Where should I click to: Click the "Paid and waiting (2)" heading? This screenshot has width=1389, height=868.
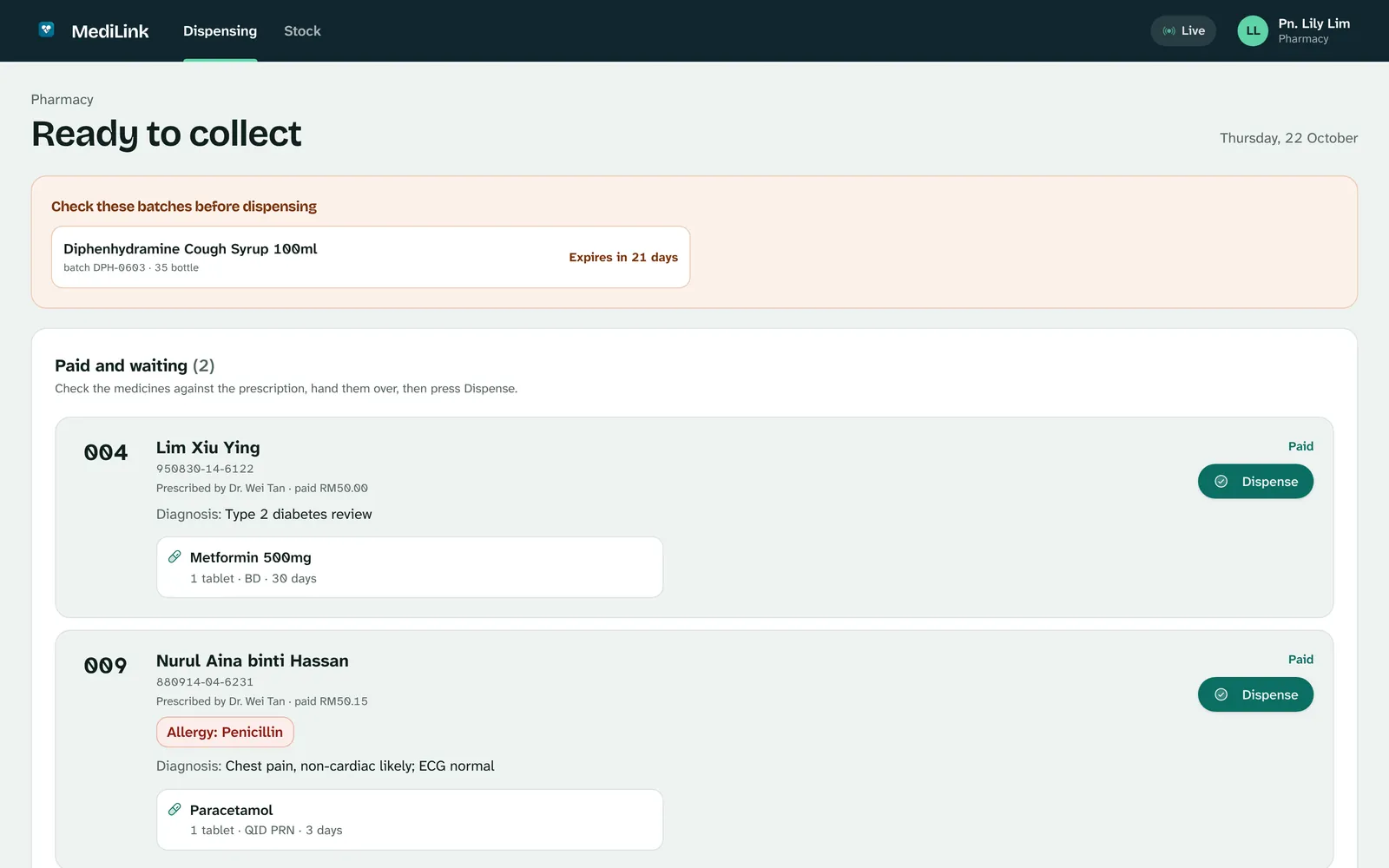click(135, 365)
